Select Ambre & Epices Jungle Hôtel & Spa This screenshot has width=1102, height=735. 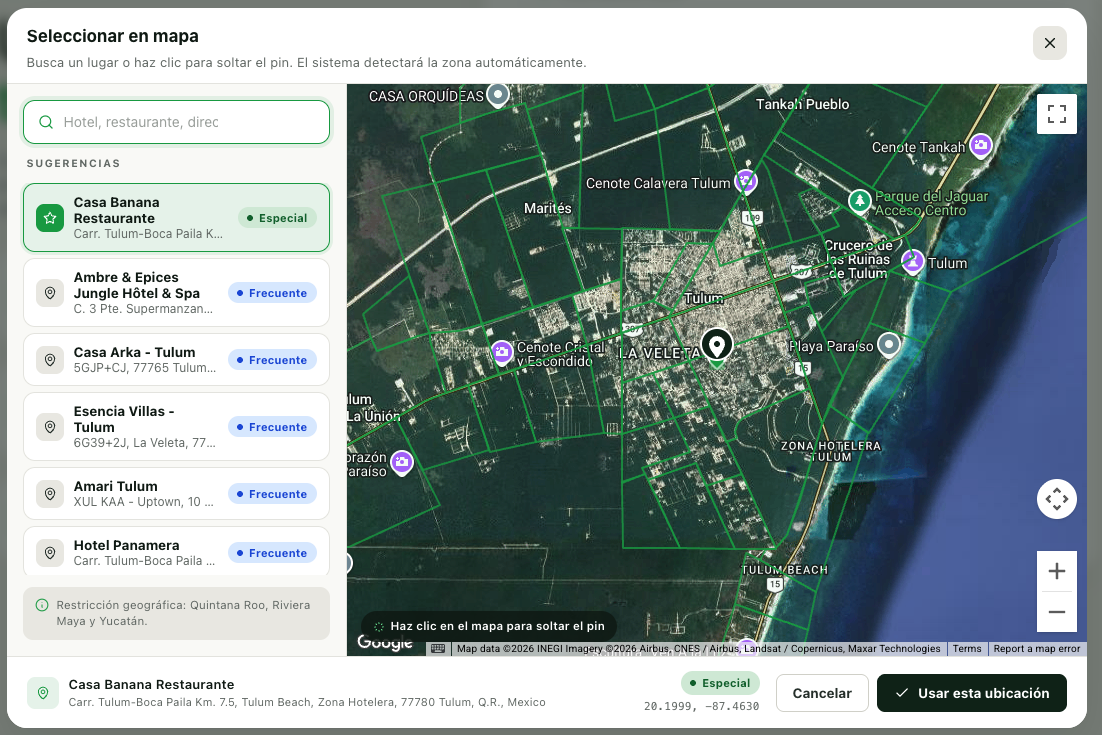(x=176, y=292)
